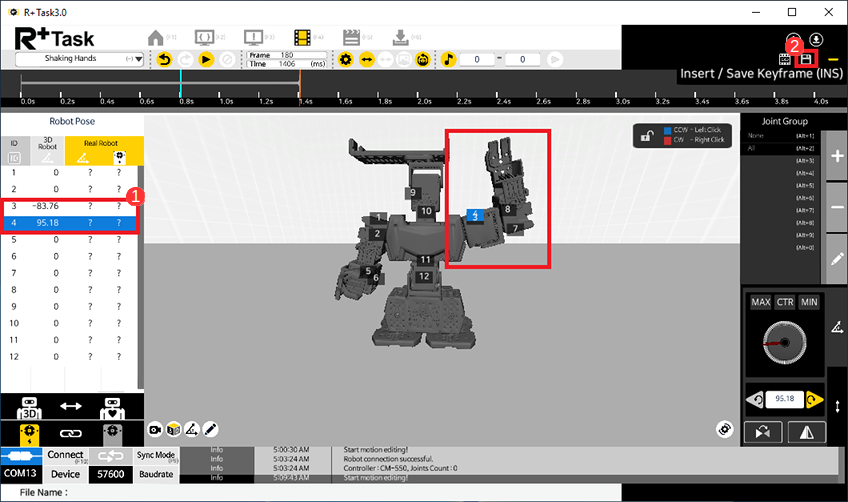
Task: Click the yellow gear settings icon
Action: click(346, 59)
